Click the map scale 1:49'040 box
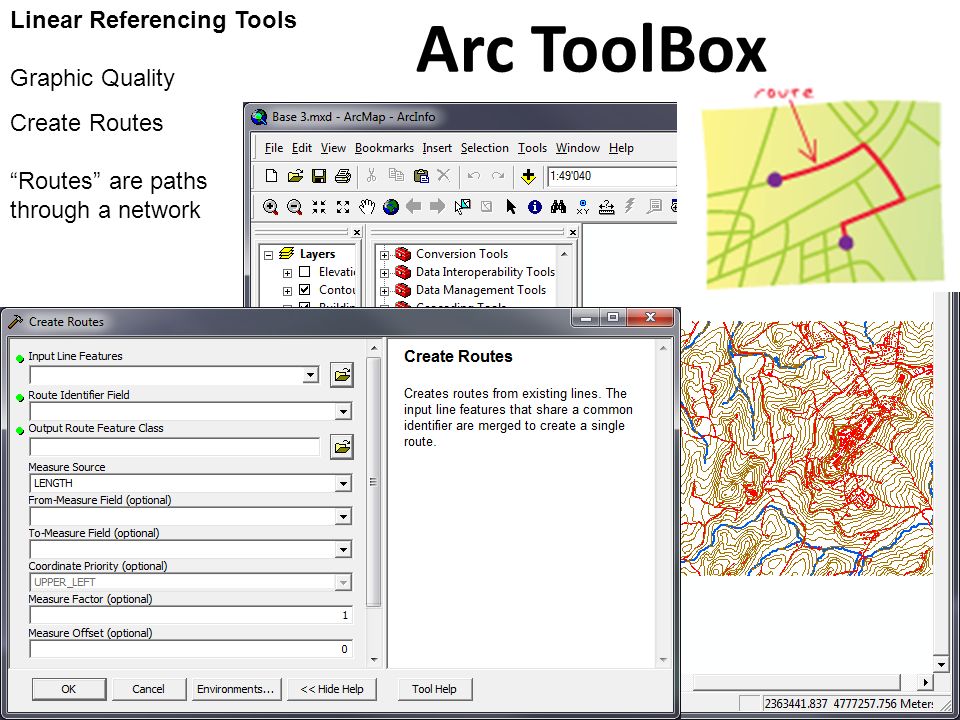Viewport: 960px width, 720px height. (611, 176)
